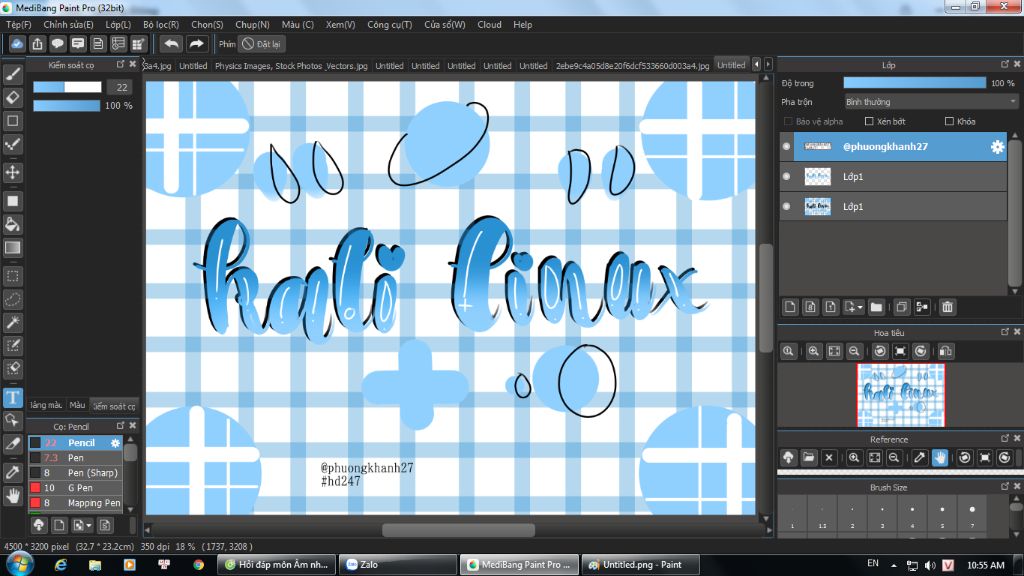The height and width of the screenshot is (576, 1024).
Task: Open the Bộ lọc(R) menu
Action: coord(161,25)
